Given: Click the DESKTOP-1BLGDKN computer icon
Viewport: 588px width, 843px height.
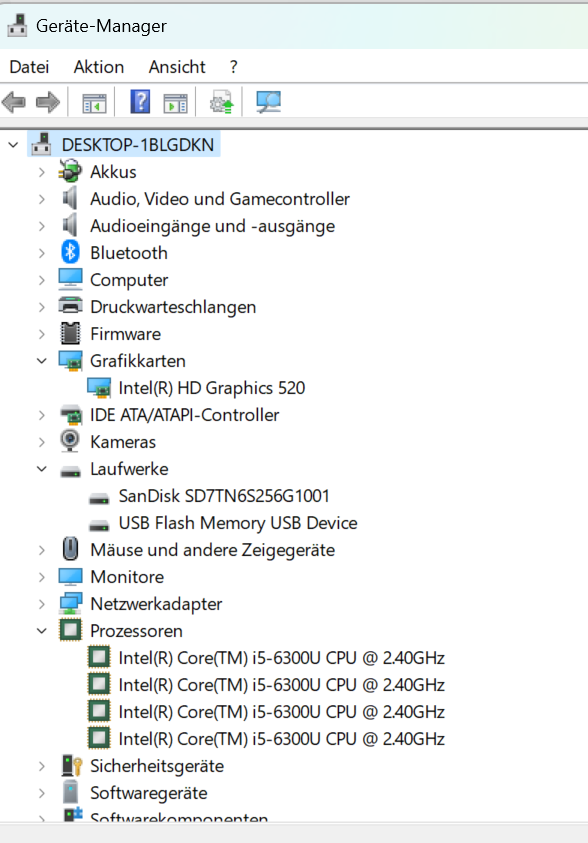Looking at the screenshot, I should (x=41, y=144).
